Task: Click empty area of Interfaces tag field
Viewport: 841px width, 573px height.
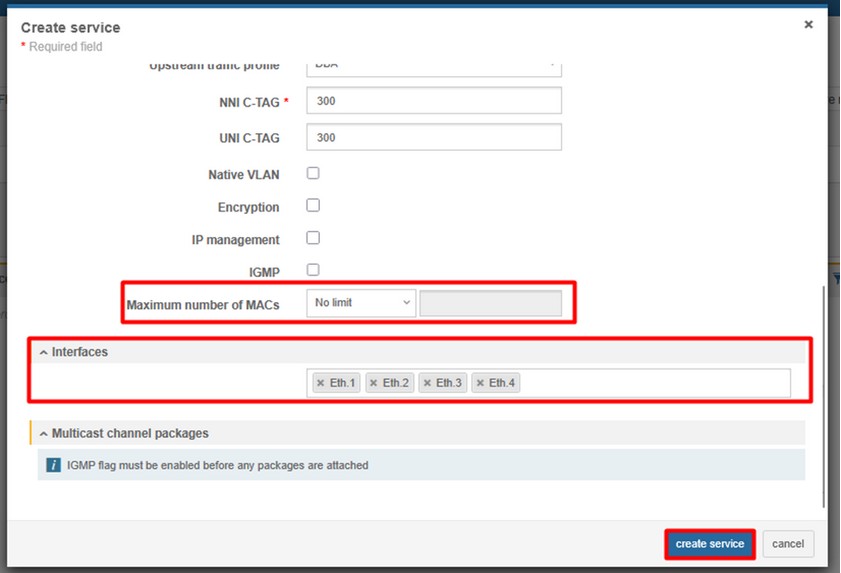Action: [650, 383]
